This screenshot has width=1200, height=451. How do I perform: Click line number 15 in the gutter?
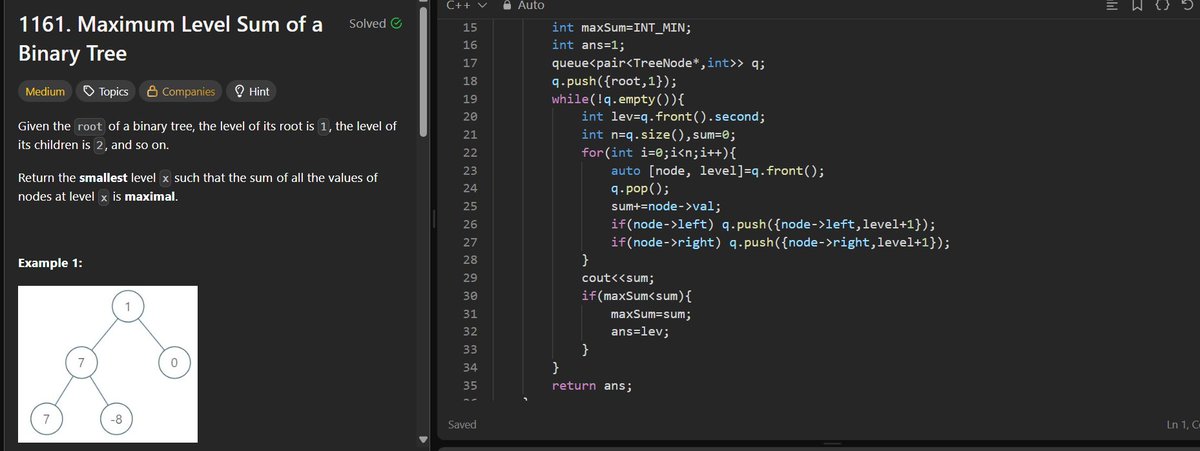pyautogui.click(x=471, y=27)
